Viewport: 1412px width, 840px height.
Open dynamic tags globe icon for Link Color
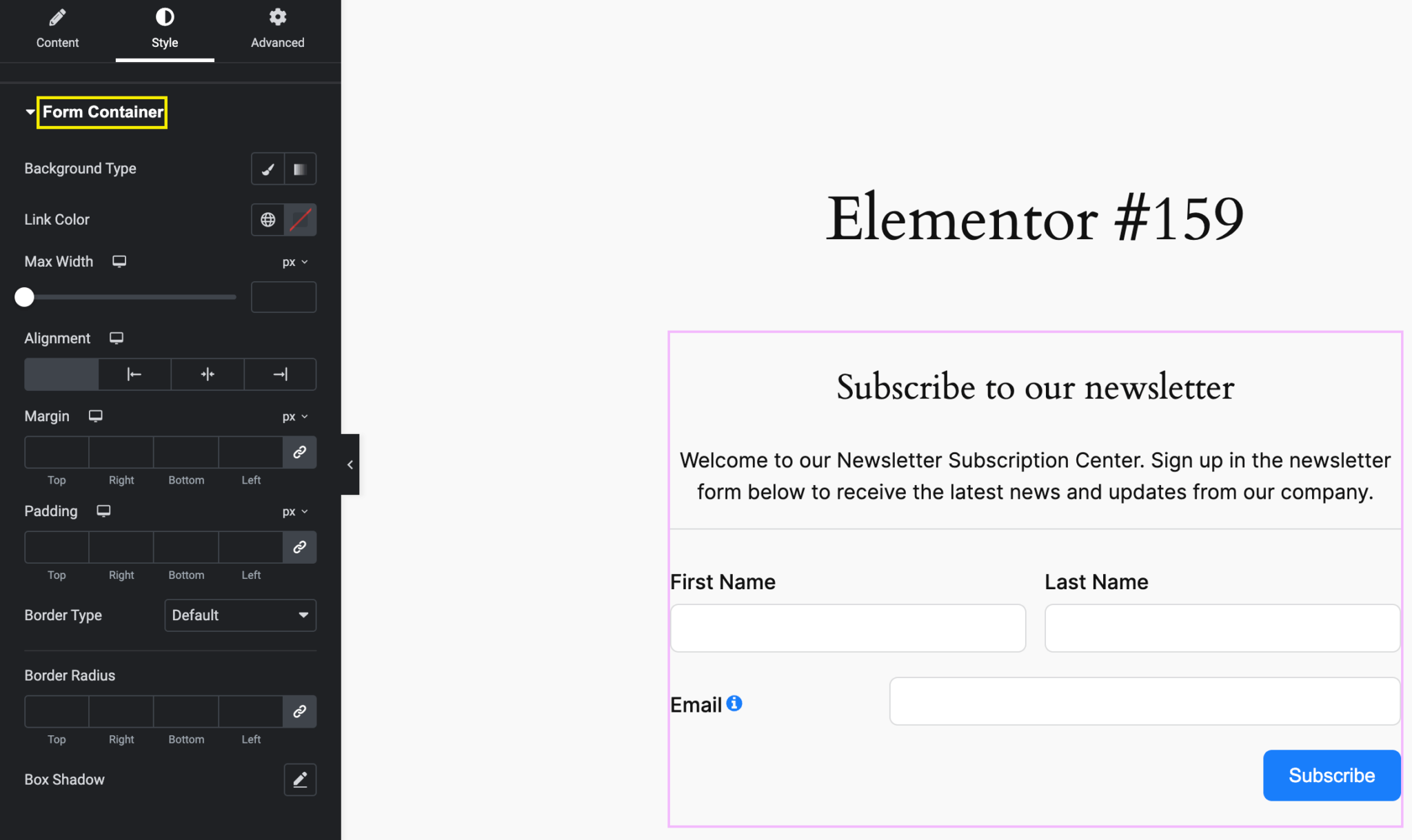(x=268, y=219)
